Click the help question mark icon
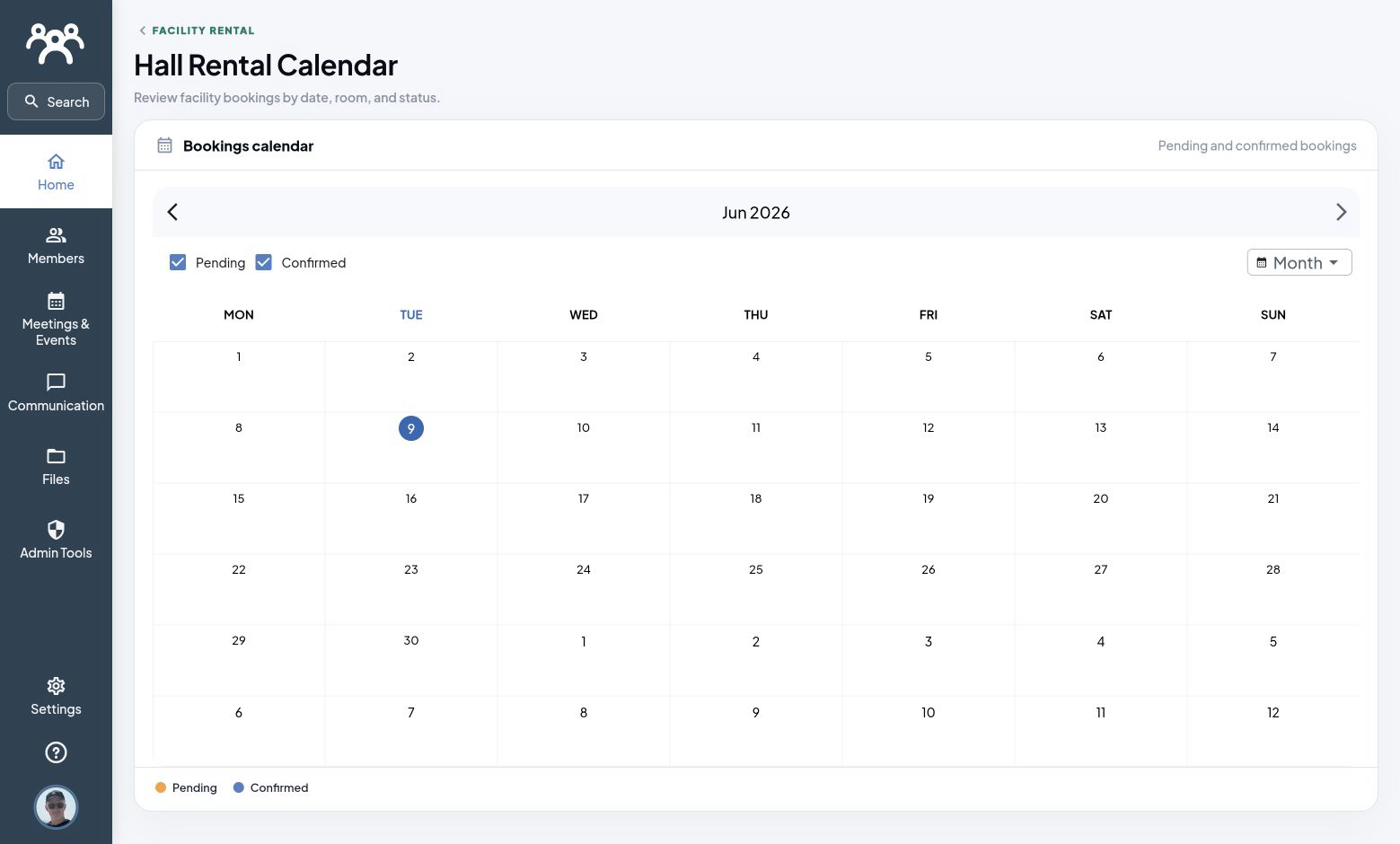The image size is (1400, 844). (56, 752)
